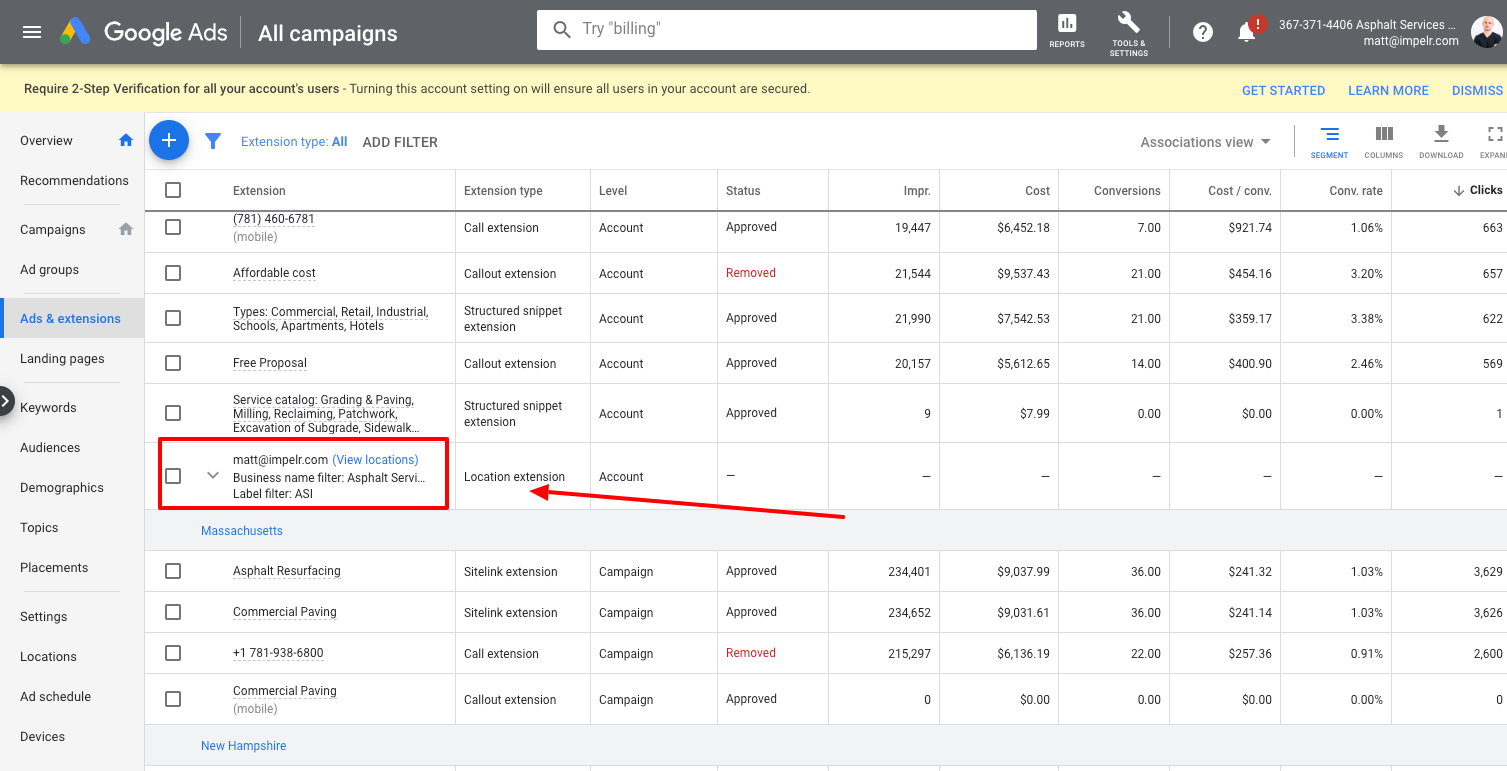This screenshot has width=1507, height=771.
Task: Expand the collapsed side panel arrow
Action: tap(6, 401)
